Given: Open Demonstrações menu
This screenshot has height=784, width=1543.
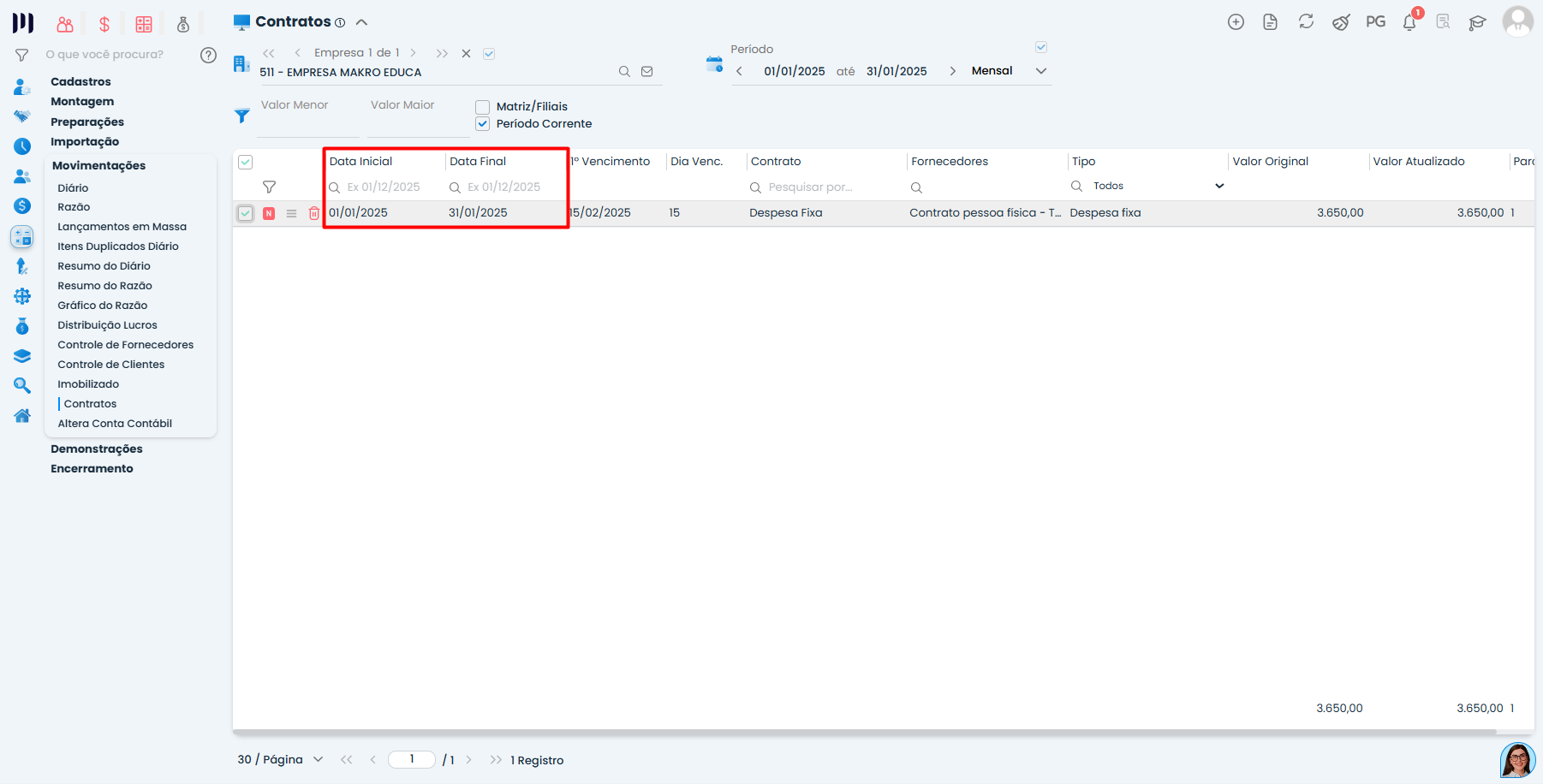Looking at the screenshot, I should 97,448.
